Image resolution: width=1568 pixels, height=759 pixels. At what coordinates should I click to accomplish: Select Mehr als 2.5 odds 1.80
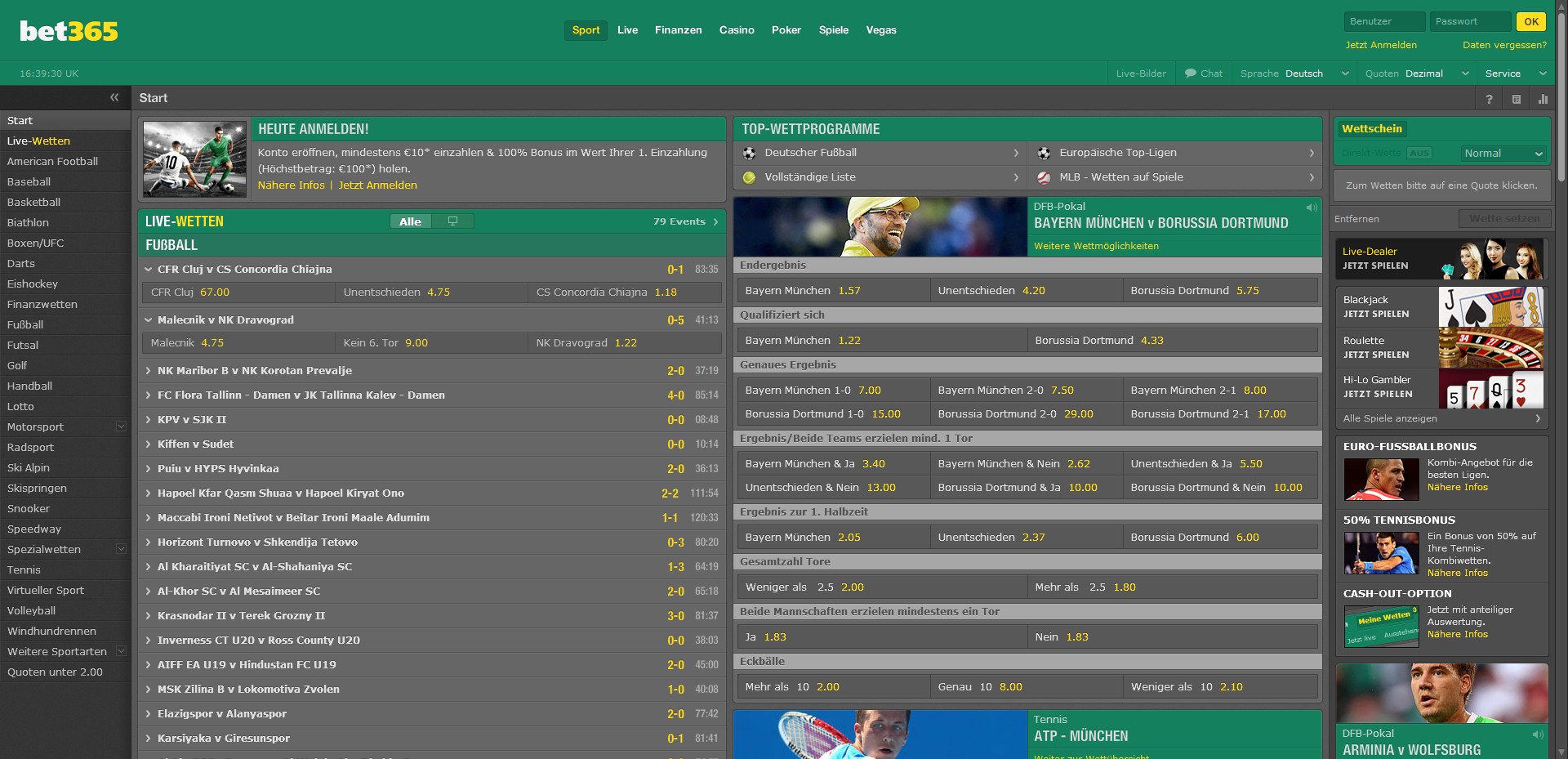coord(1173,587)
